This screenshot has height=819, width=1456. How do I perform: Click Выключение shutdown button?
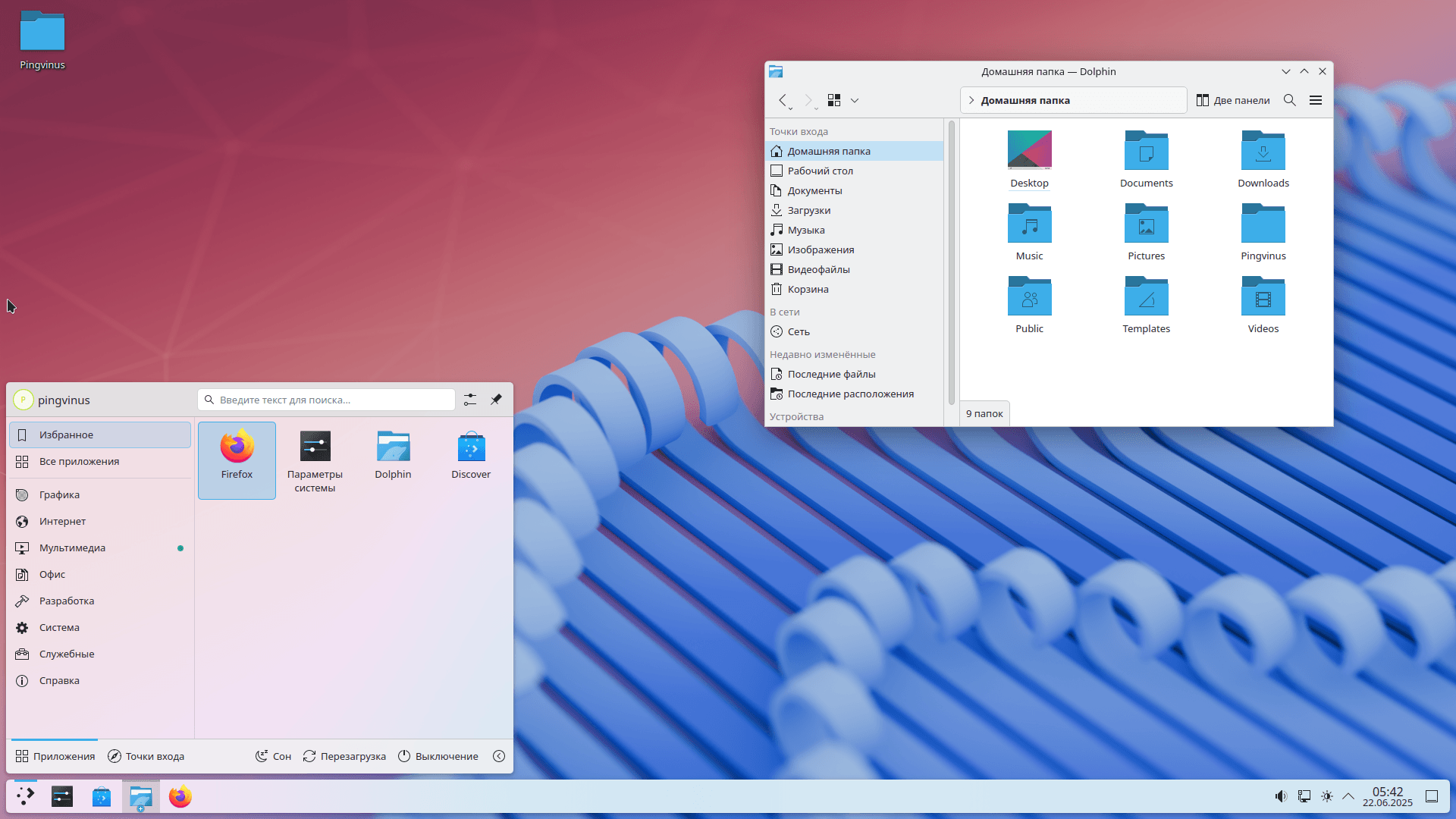click(438, 756)
